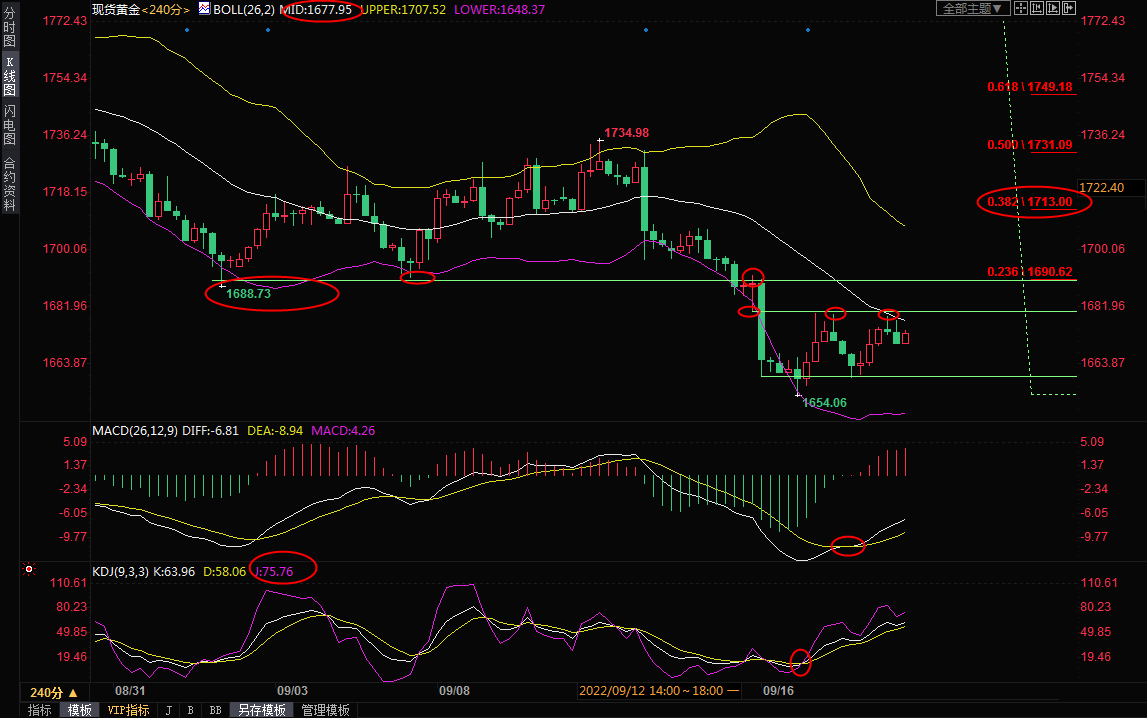Click the 另存模板 button

coord(261,710)
